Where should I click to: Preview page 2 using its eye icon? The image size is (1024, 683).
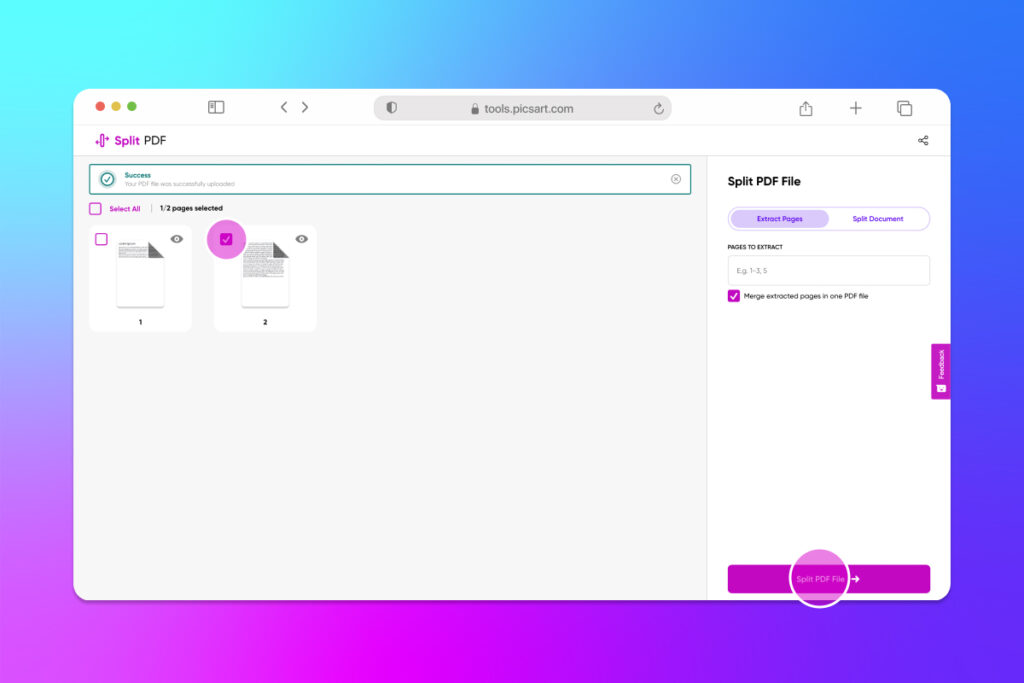click(x=303, y=239)
